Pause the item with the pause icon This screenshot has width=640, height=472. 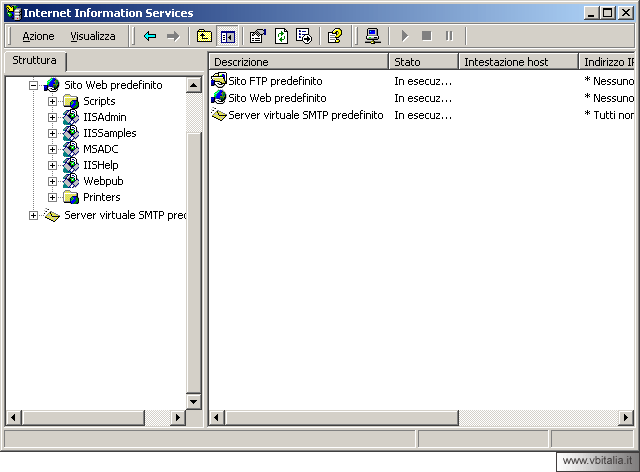pos(449,36)
